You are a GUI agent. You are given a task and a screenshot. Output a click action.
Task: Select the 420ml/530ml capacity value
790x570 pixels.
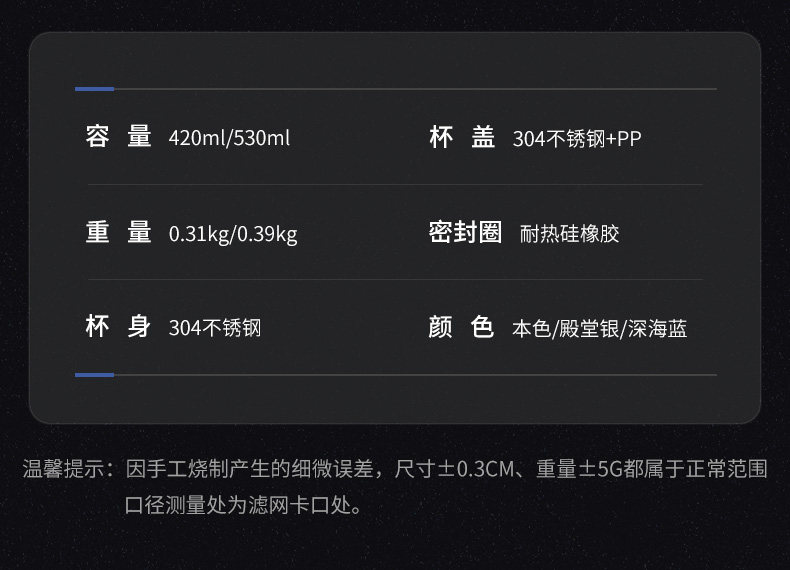point(229,138)
